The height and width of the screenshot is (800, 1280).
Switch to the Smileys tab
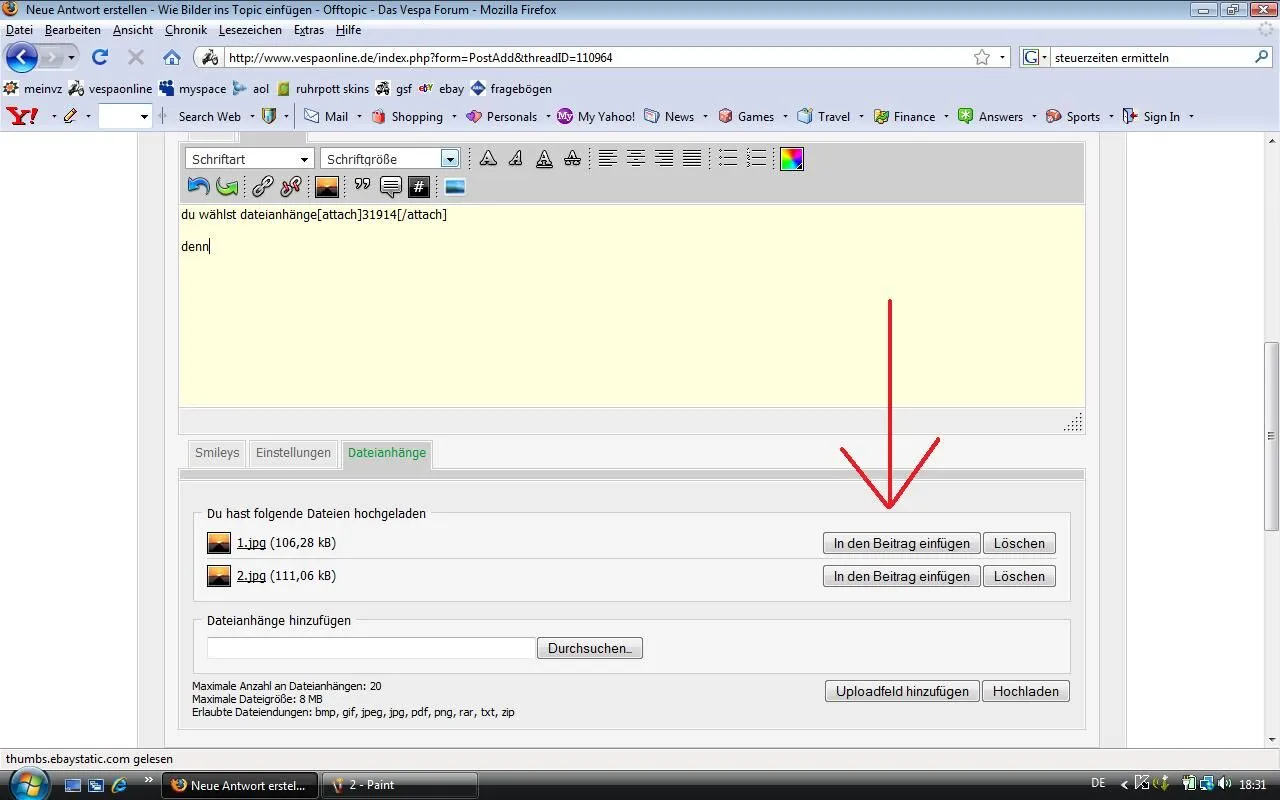pos(217,453)
